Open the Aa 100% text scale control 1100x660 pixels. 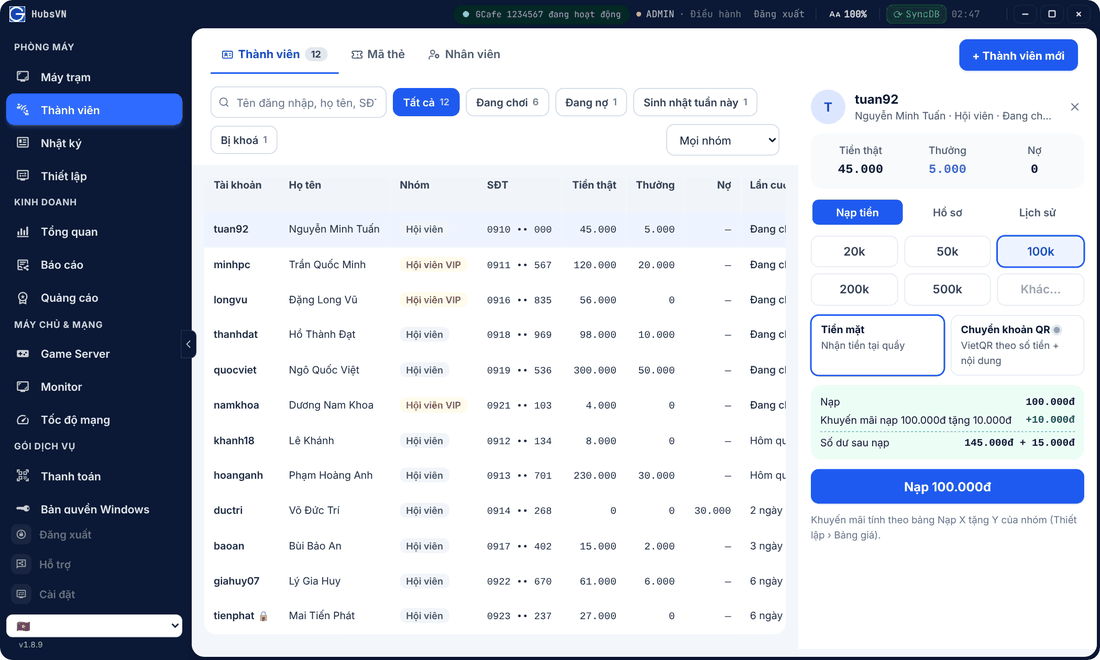(847, 14)
